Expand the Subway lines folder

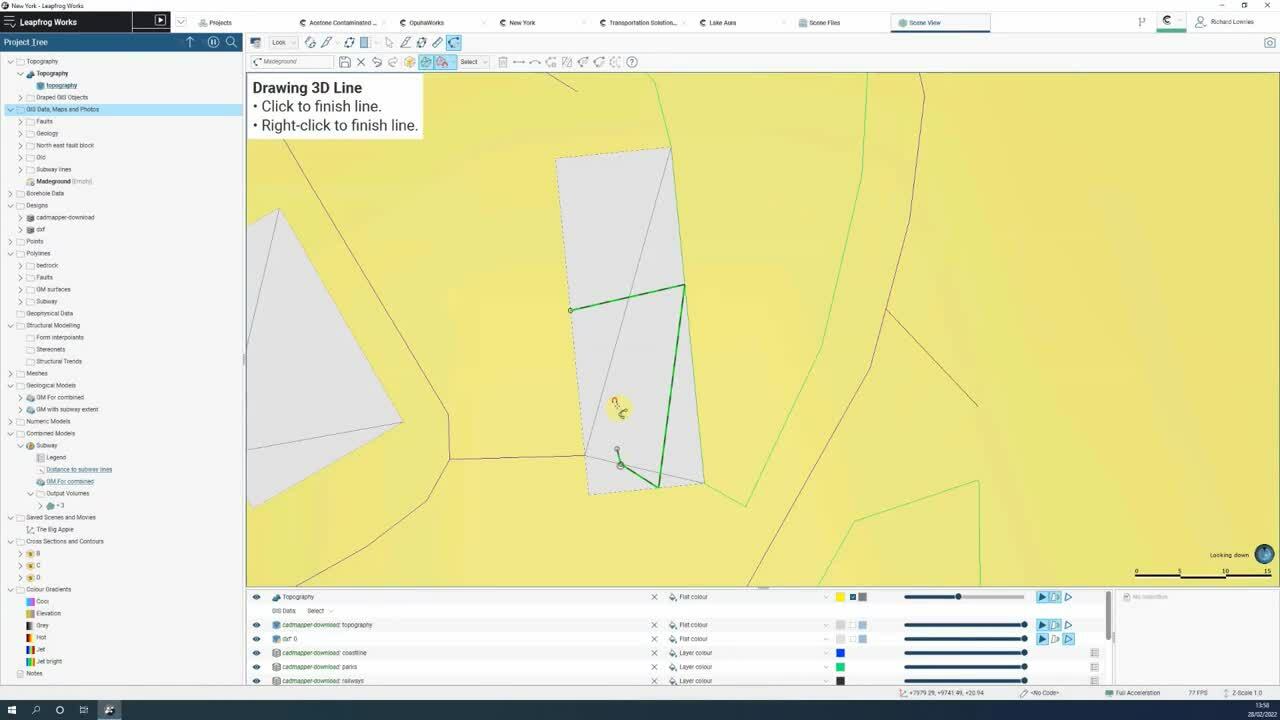point(20,169)
